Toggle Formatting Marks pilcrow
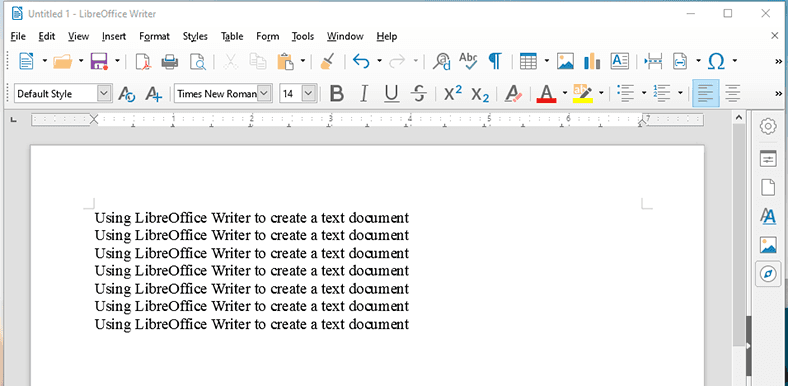This screenshot has height=386, width=788. [495, 61]
